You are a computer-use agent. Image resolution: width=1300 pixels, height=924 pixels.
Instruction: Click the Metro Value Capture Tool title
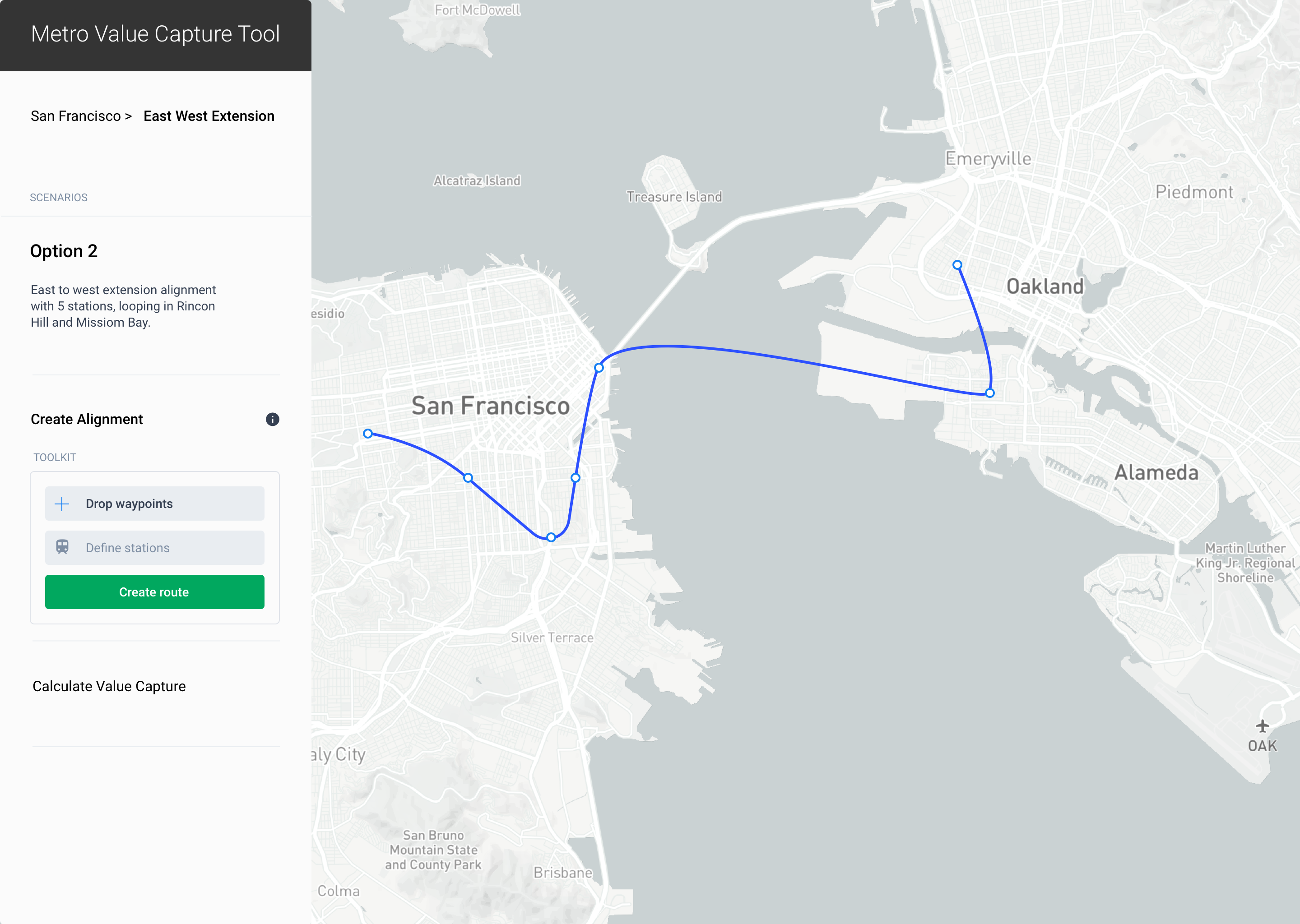155,34
